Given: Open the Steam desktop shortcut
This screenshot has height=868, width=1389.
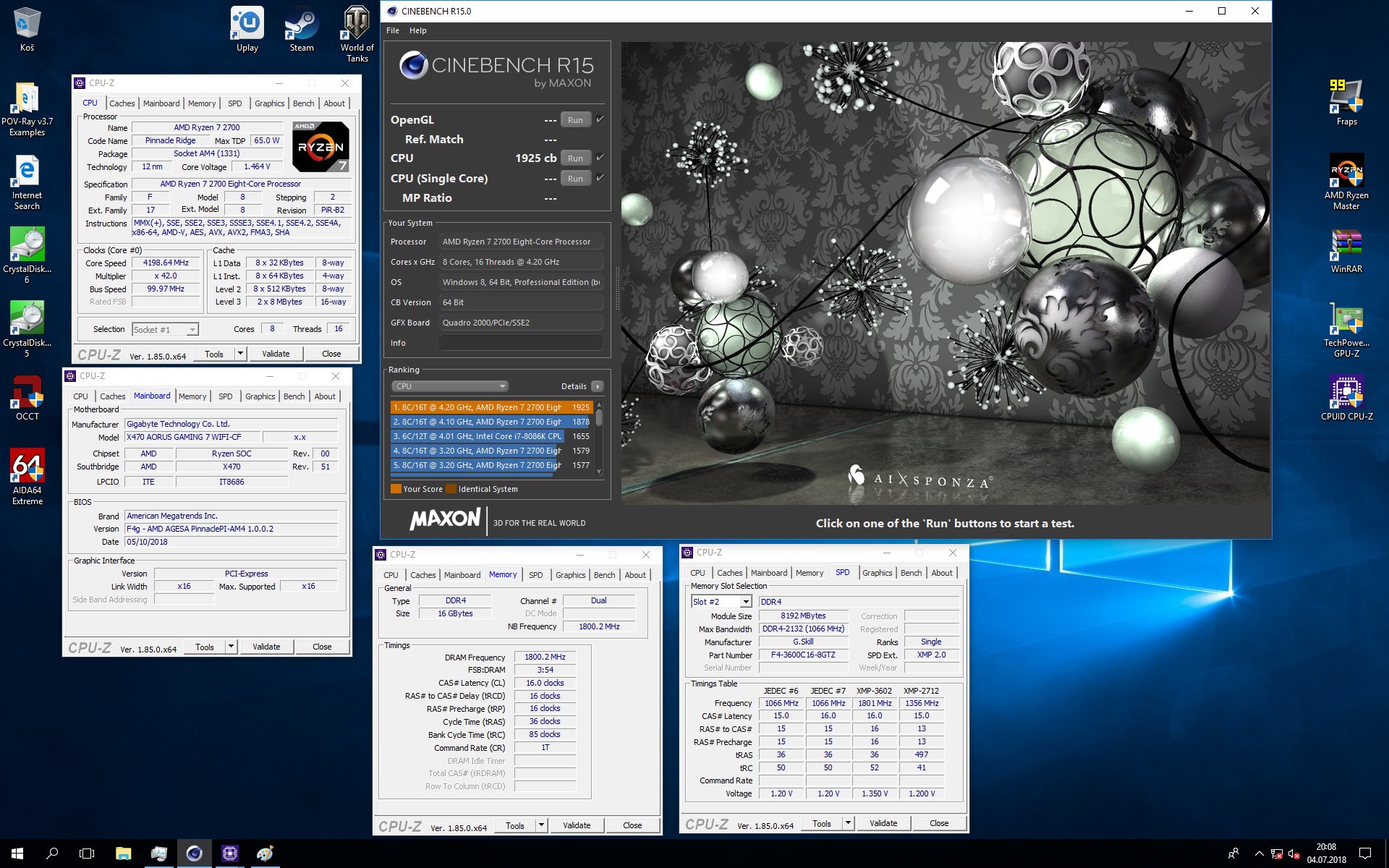Looking at the screenshot, I should tap(302, 29).
